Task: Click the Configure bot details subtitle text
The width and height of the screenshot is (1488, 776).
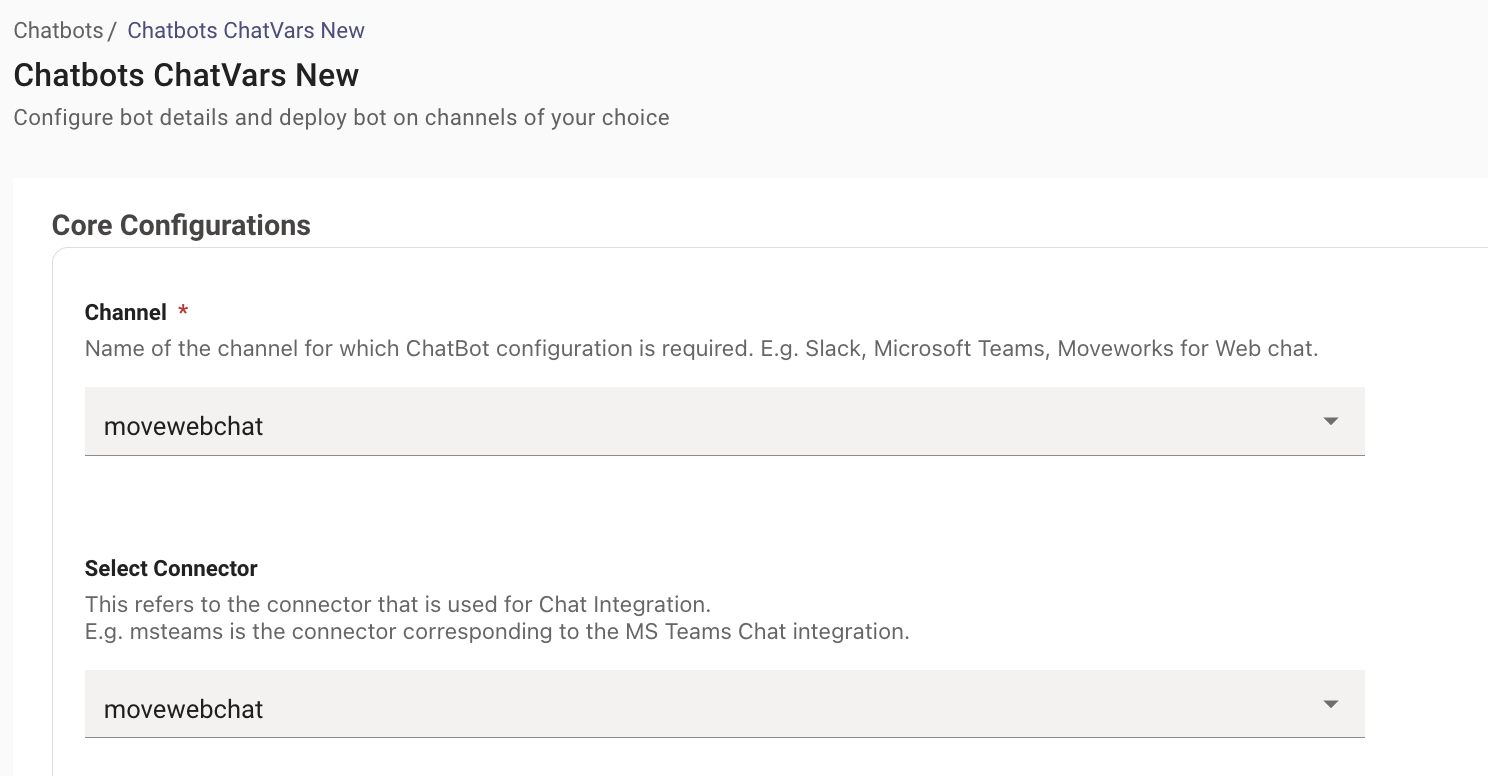Action: pos(341,117)
